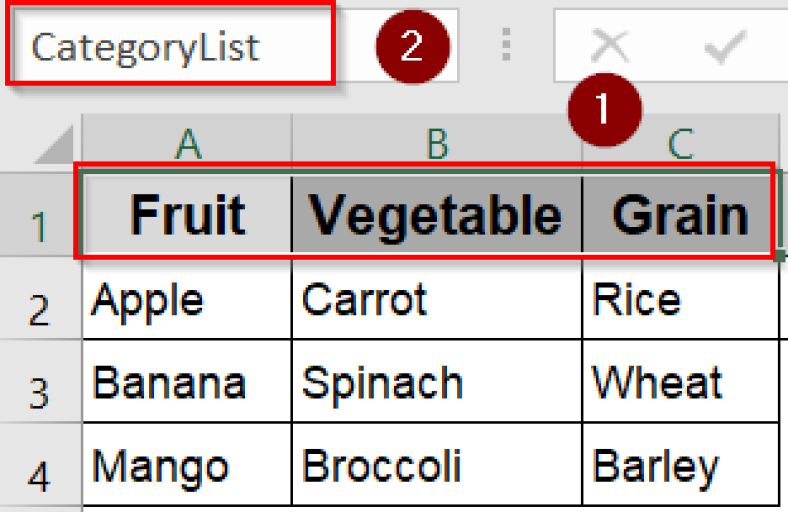Click the Fruit header cell
788x512 pixels.
[188, 215]
